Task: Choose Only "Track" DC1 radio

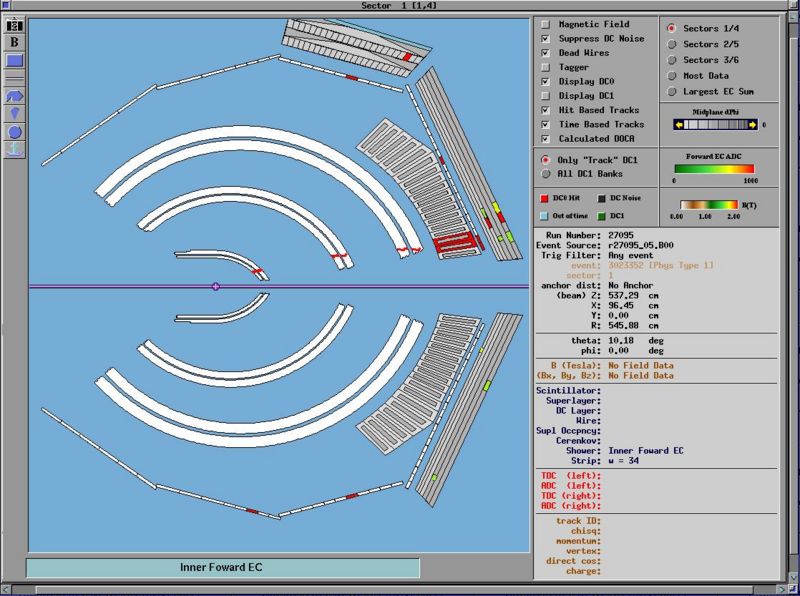Action: pyautogui.click(x=545, y=160)
